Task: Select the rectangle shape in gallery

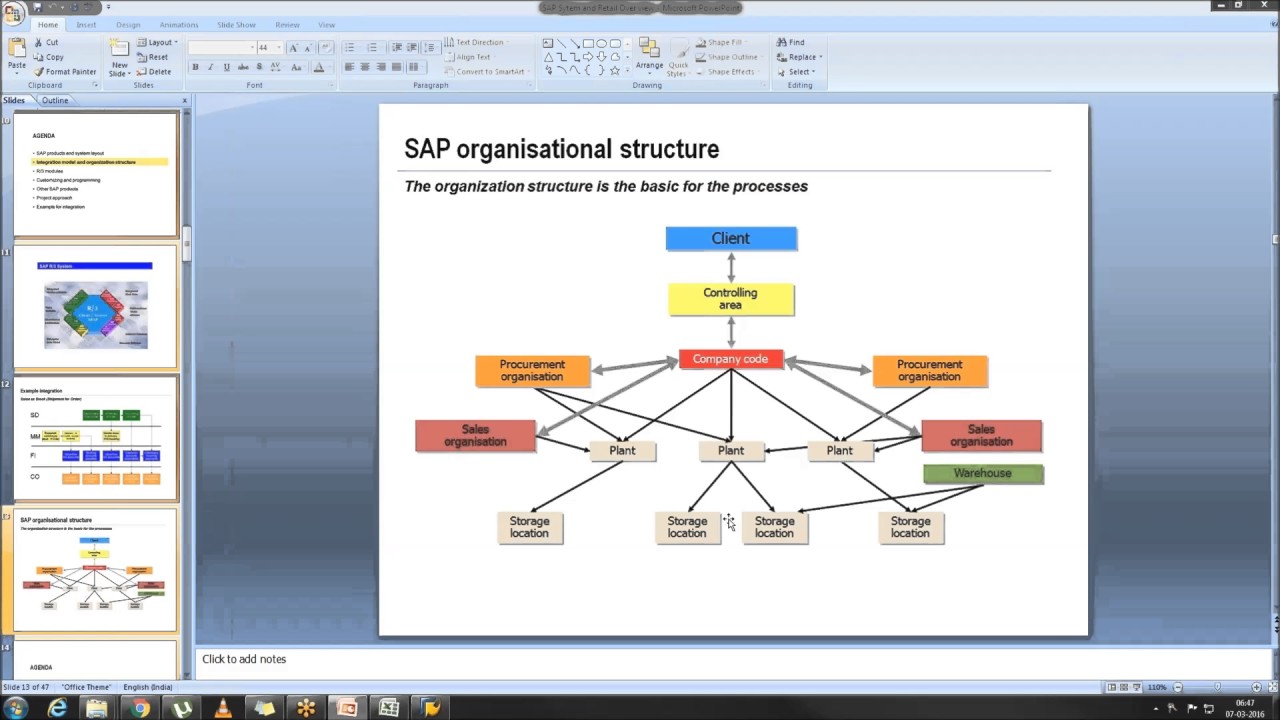Action: 588,44
